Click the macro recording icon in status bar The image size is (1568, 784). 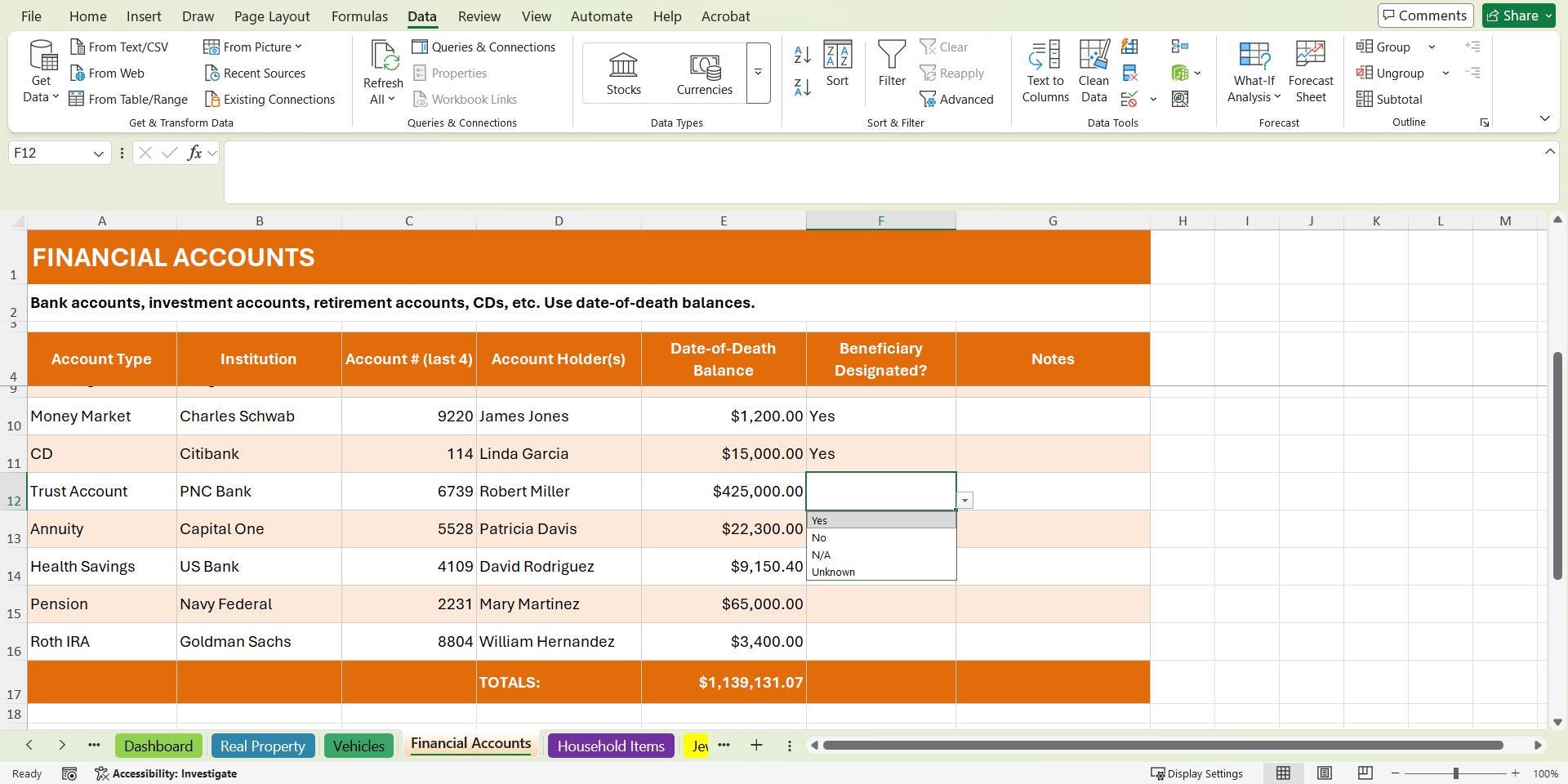[69, 773]
